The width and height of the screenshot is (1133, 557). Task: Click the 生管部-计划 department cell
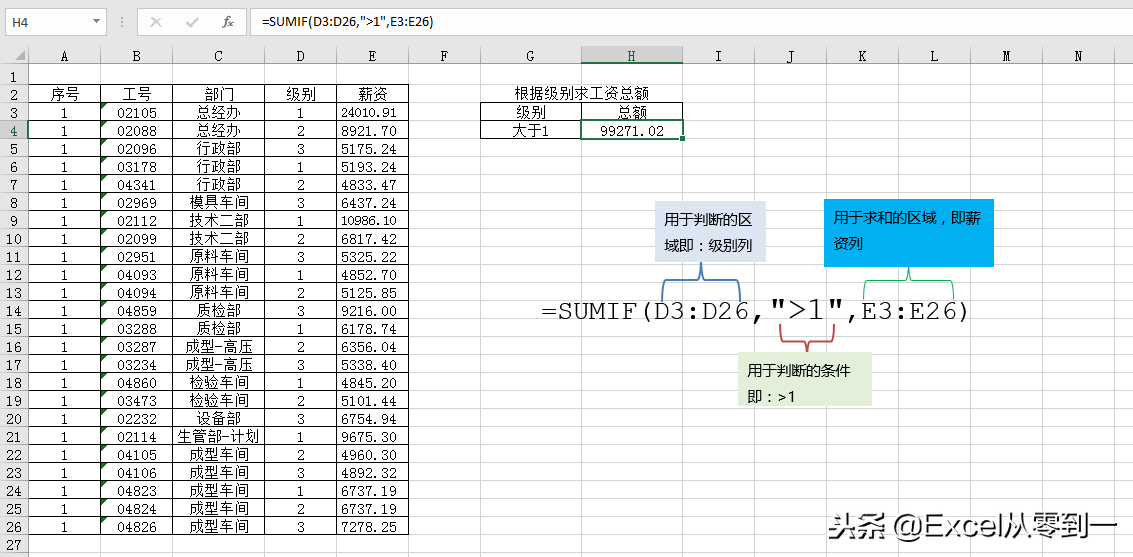[x=218, y=436]
